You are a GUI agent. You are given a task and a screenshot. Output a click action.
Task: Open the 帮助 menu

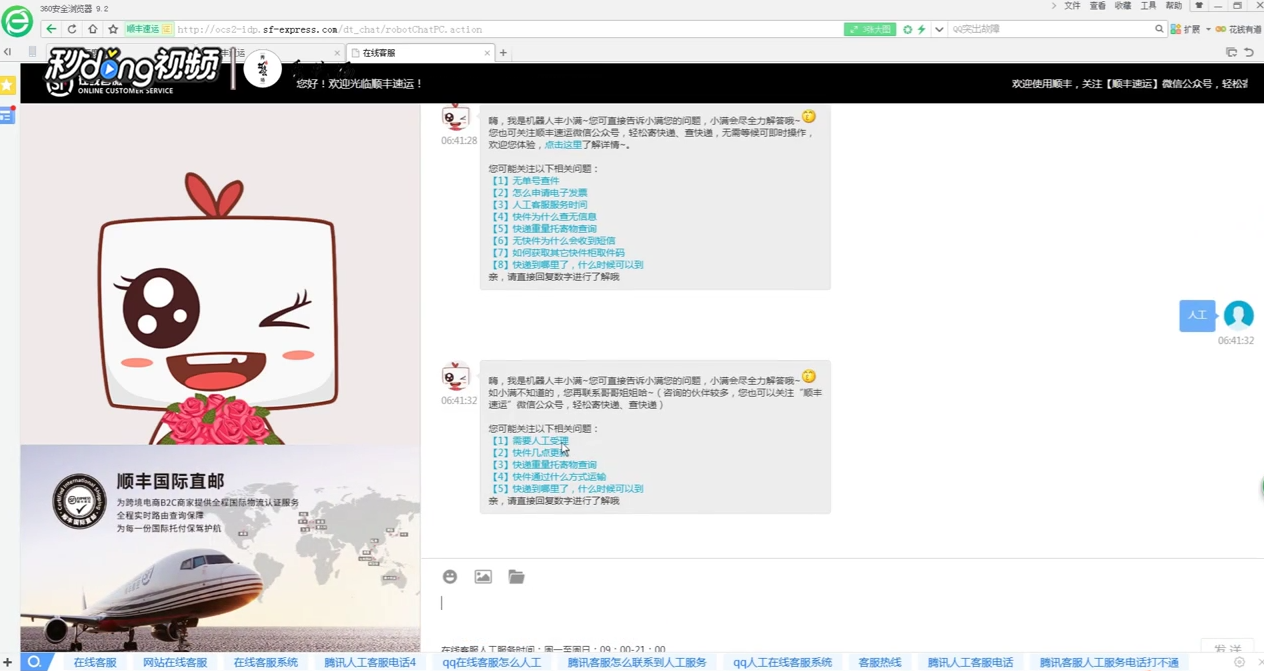pyautogui.click(x=1174, y=6)
